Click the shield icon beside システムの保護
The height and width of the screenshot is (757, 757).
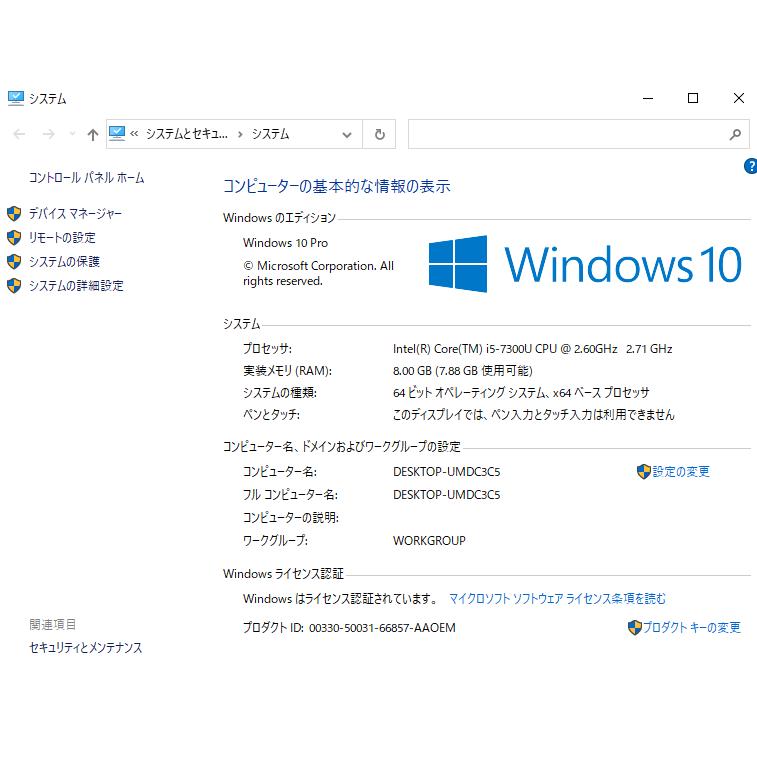[x=14, y=262]
